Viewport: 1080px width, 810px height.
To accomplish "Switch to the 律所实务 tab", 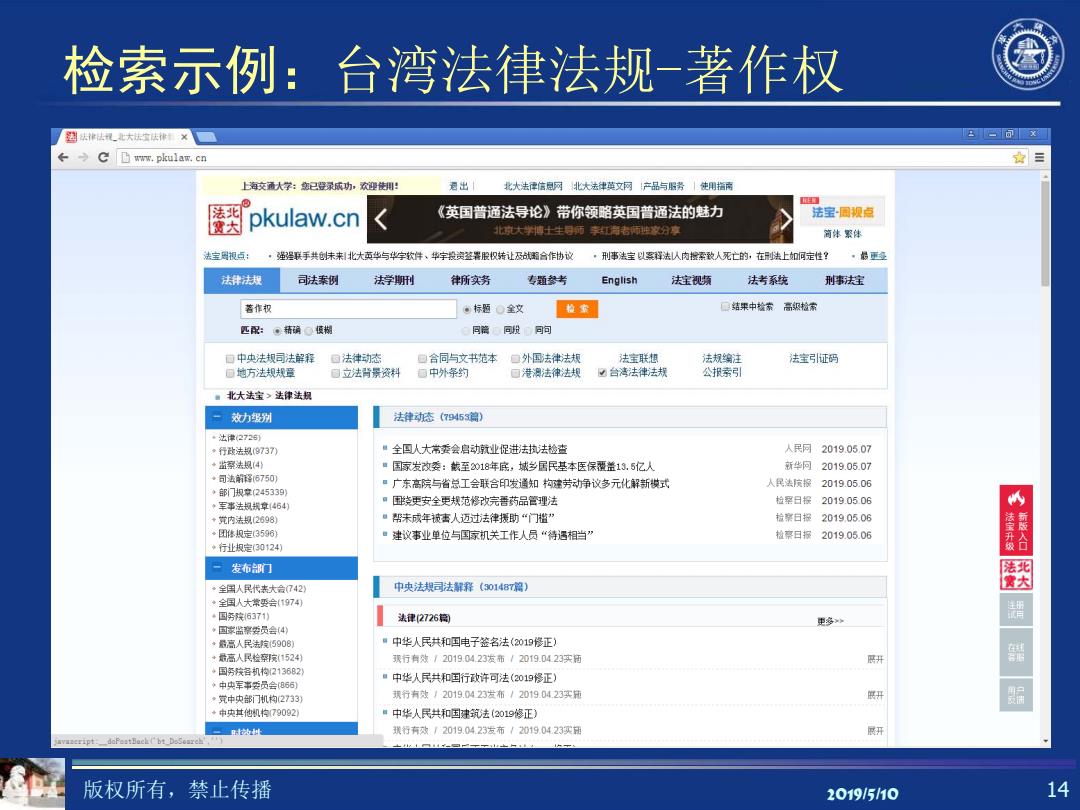I will tap(470, 280).
